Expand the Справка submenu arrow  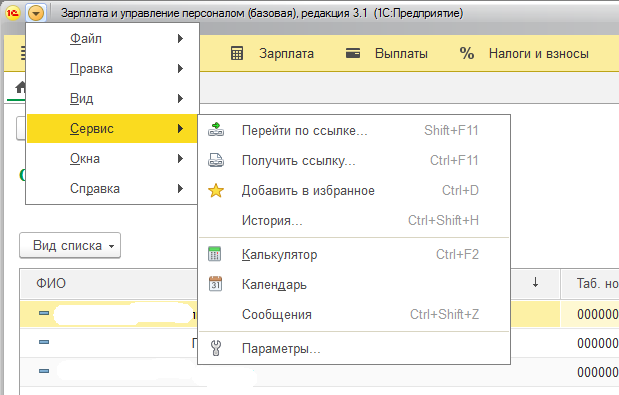click(180, 189)
